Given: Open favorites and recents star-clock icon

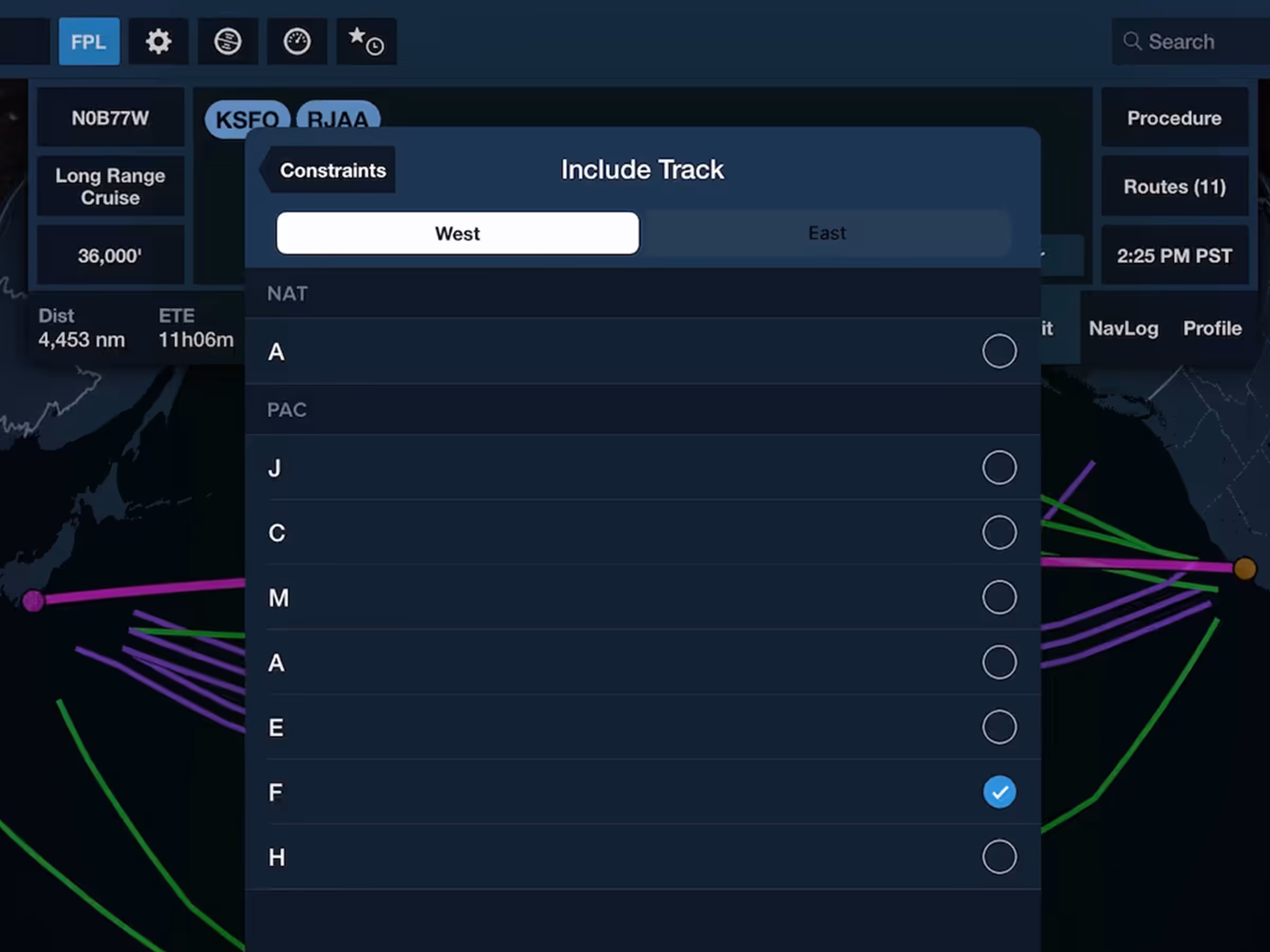Looking at the screenshot, I should 366,41.
